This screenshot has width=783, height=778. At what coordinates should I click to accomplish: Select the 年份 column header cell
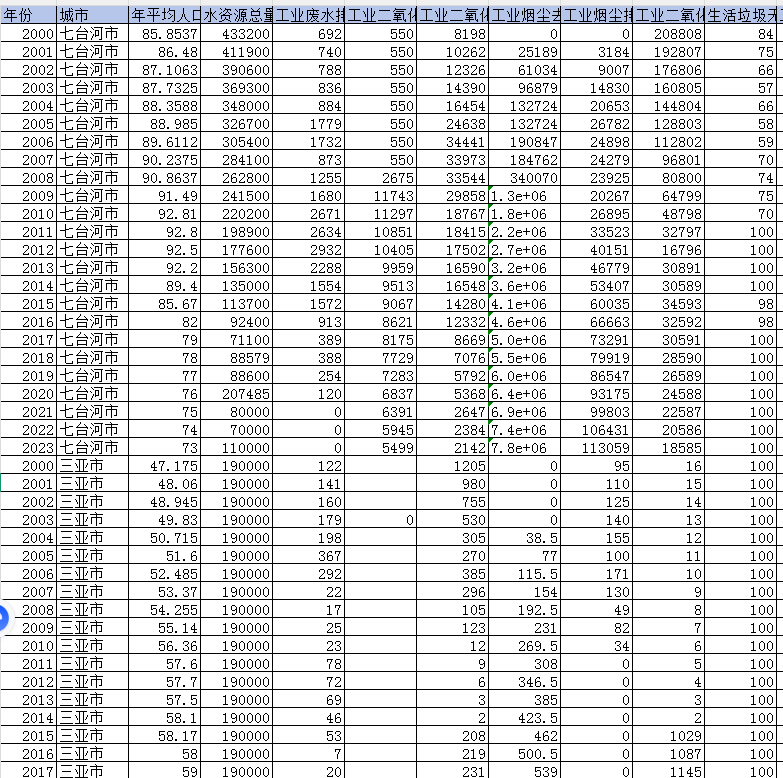[27, 15]
